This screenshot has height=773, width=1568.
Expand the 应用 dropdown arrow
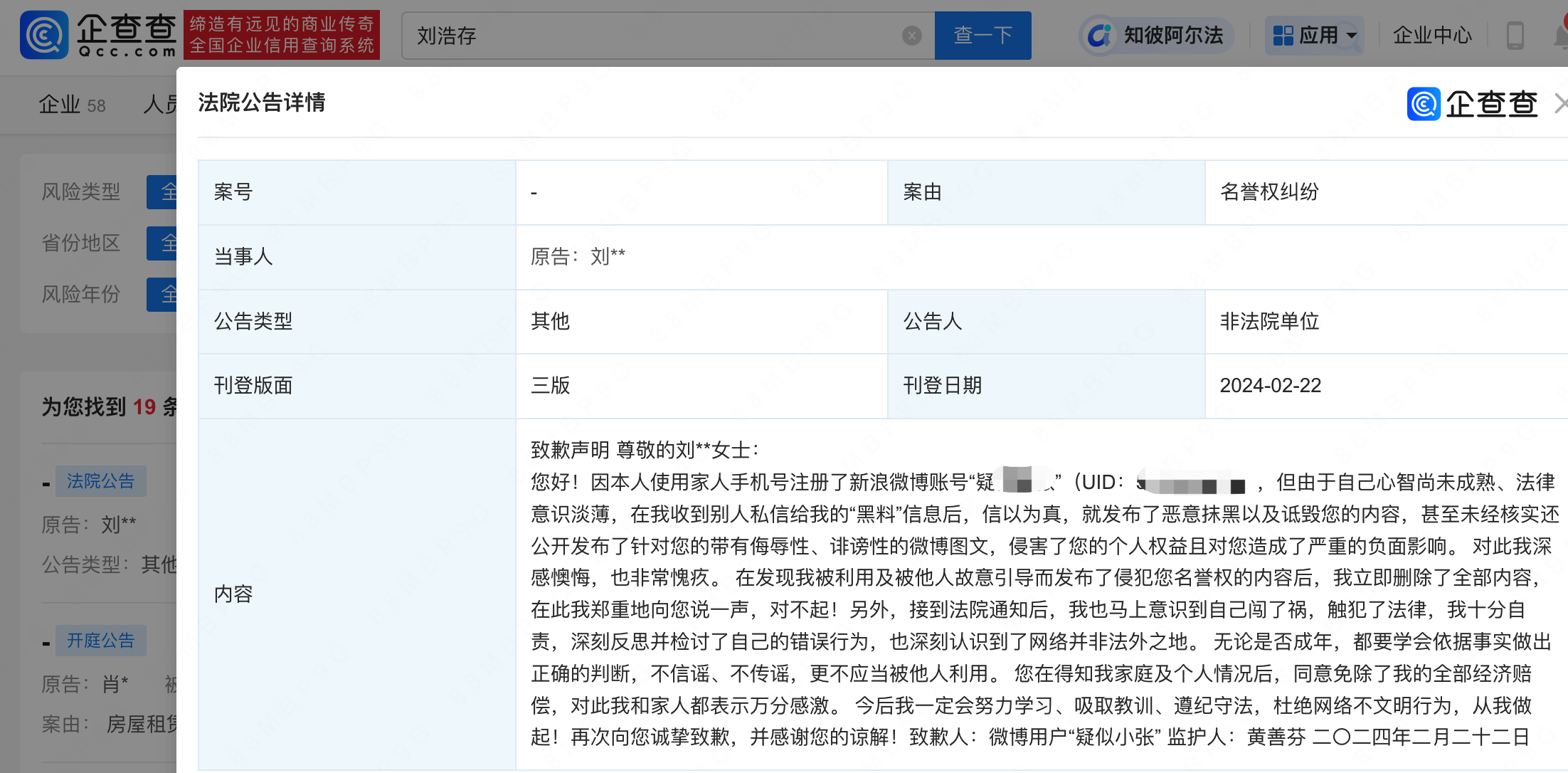(x=1352, y=36)
